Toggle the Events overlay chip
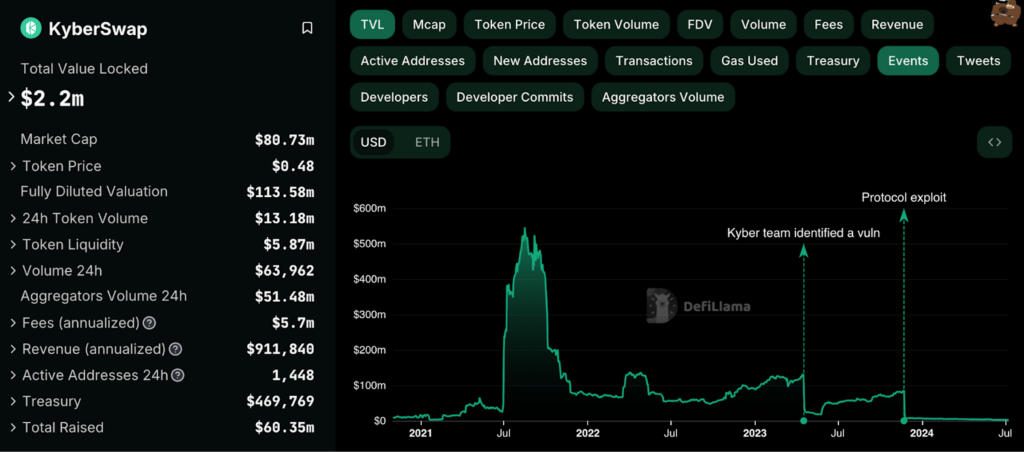The height and width of the screenshot is (452, 1024). pyautogui.click(x=908, y=61)
